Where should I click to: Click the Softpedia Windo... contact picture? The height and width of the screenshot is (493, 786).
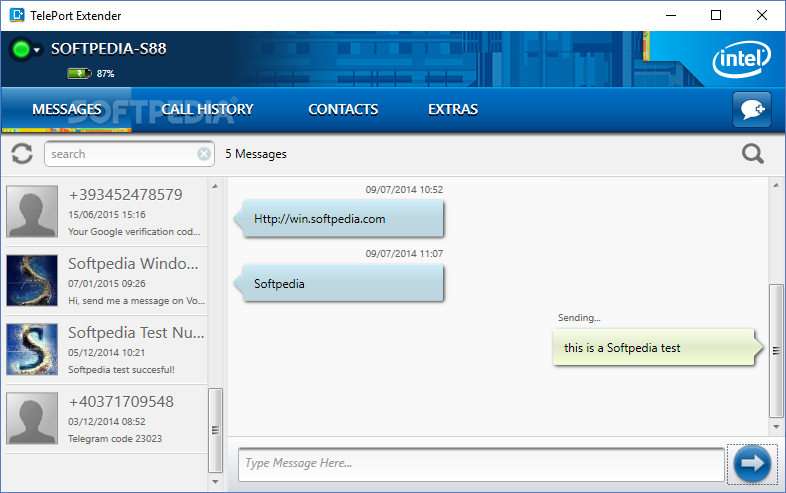coord(32,280)
